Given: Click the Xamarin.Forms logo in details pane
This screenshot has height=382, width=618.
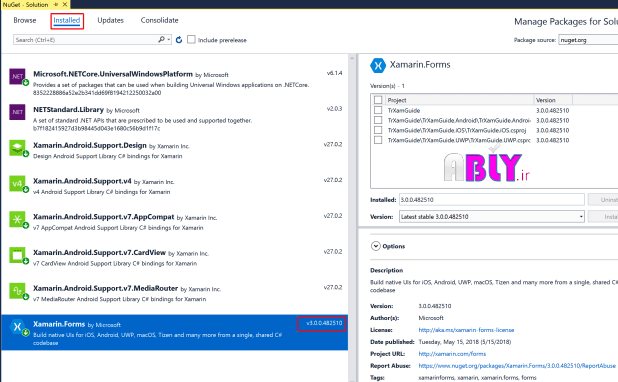Looking at the screenshot, I should 378,65.
